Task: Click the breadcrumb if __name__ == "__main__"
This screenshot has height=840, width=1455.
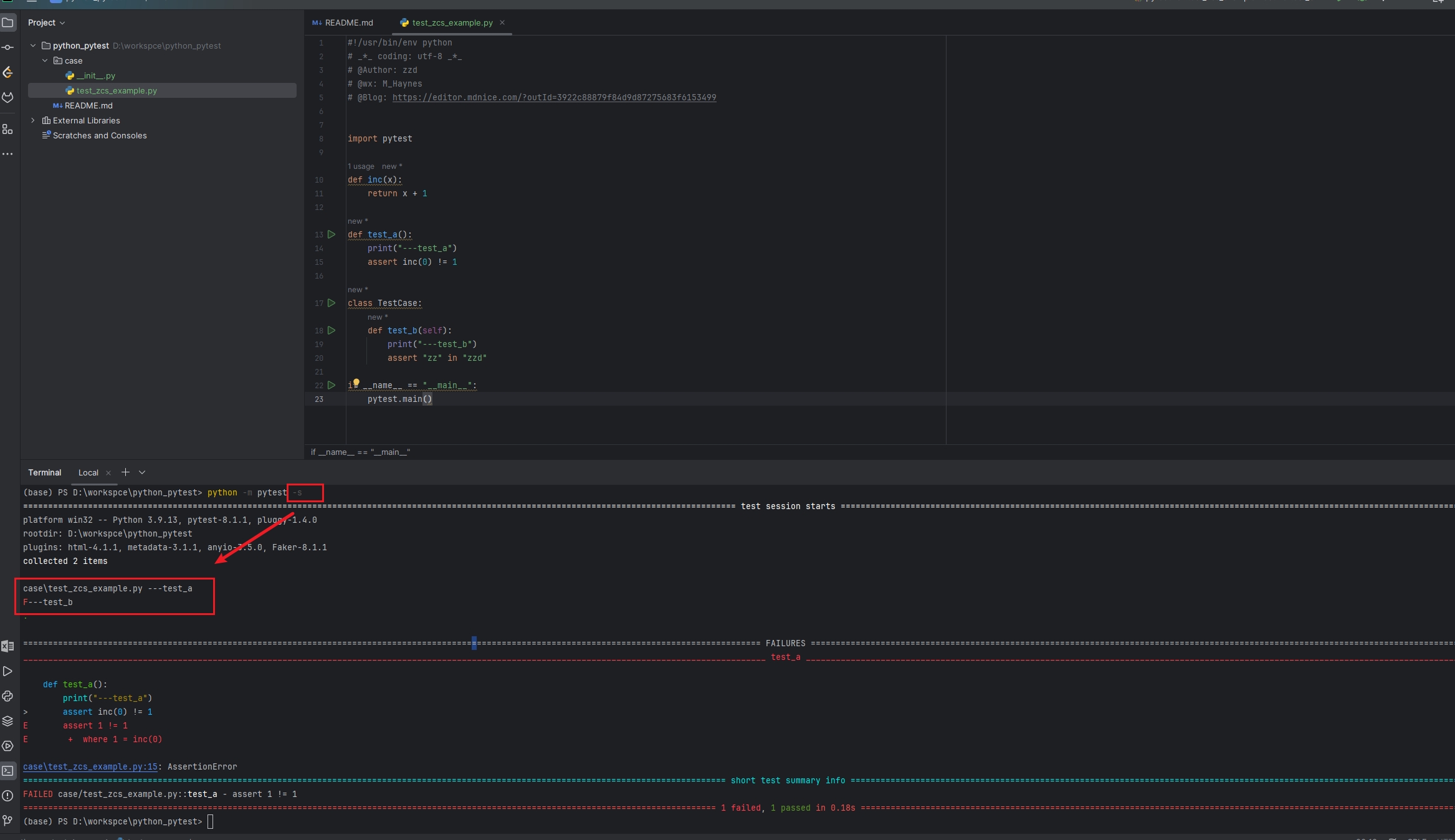Action: [360, 452]
